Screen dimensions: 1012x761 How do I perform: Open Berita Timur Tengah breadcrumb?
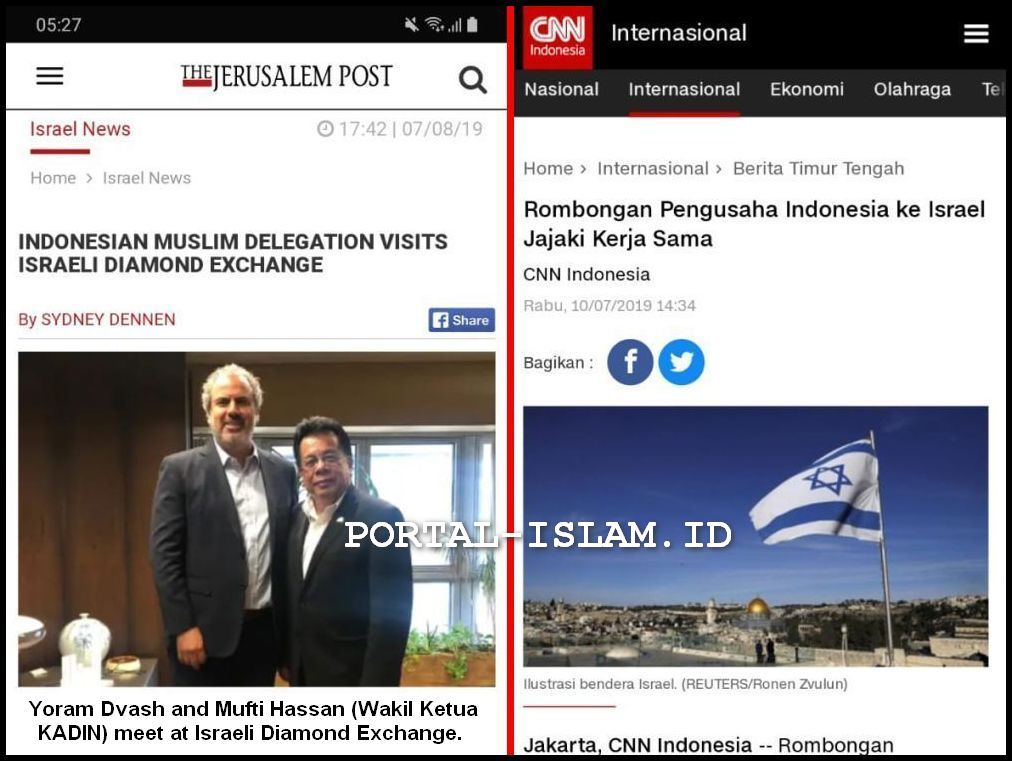(x=818, y=168)
